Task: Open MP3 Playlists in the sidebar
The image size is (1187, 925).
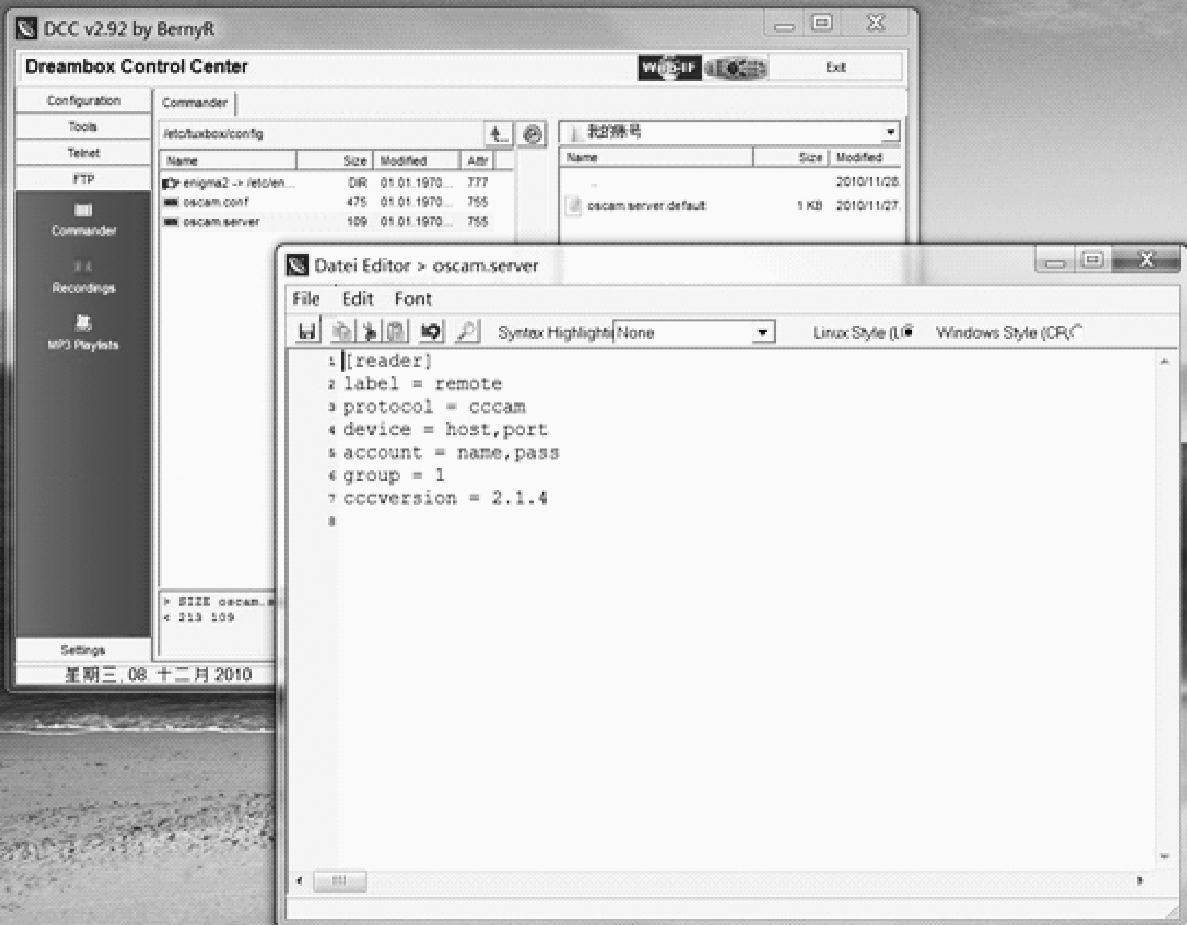Action: pos(83,333)
